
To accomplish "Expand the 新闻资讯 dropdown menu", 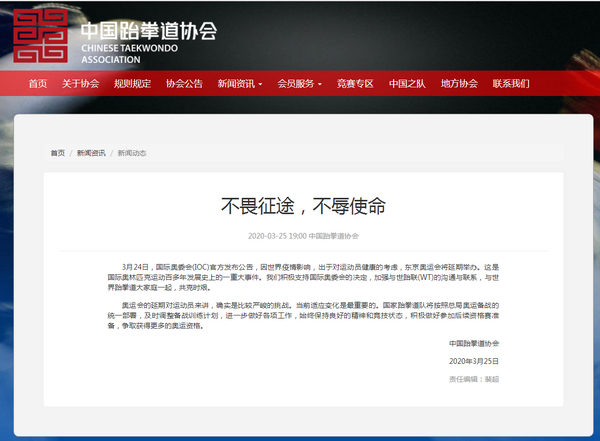I will (x=240, y=84).
